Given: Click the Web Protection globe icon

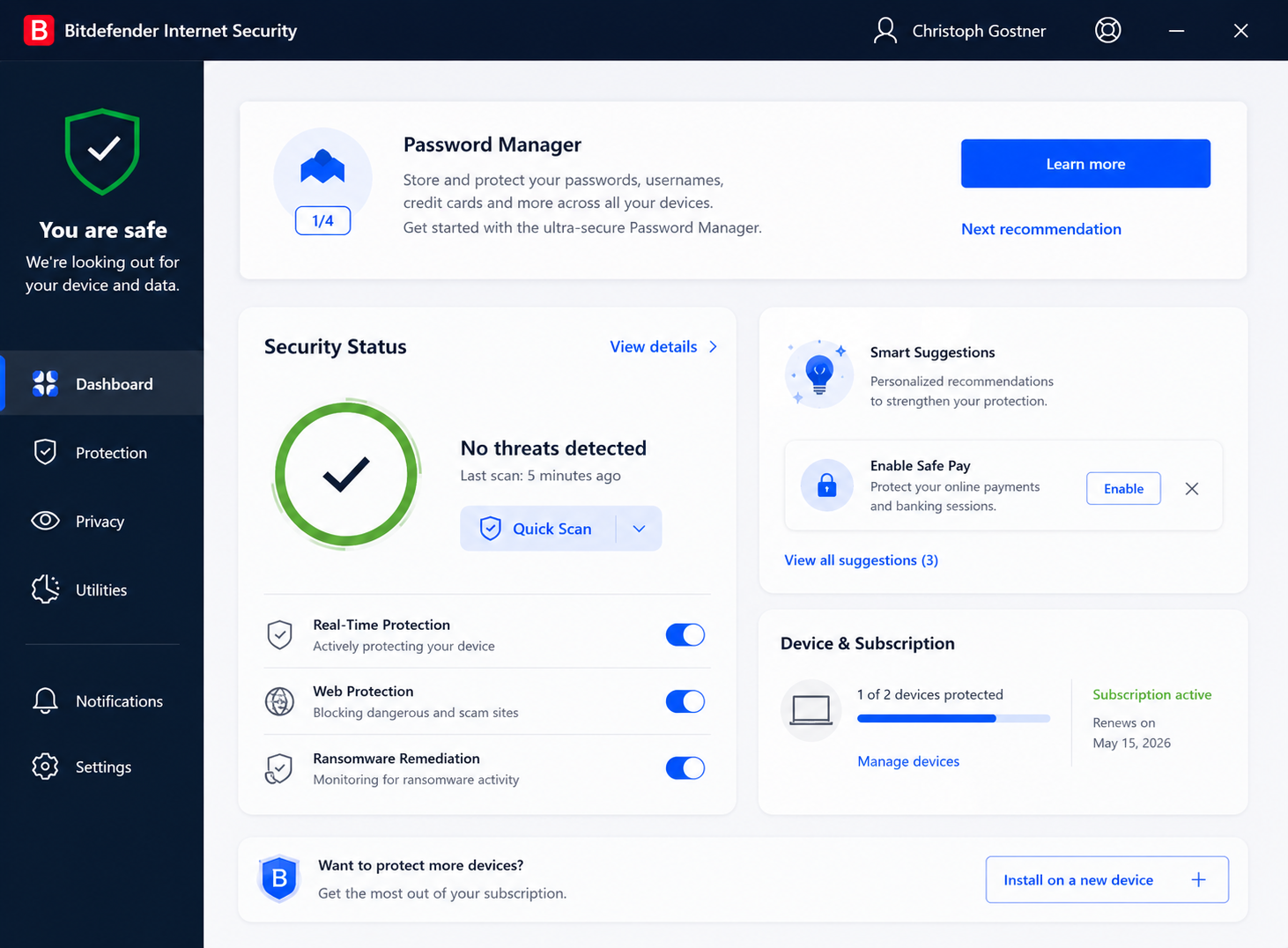Looking at the screenshot, I should [279, 701].
